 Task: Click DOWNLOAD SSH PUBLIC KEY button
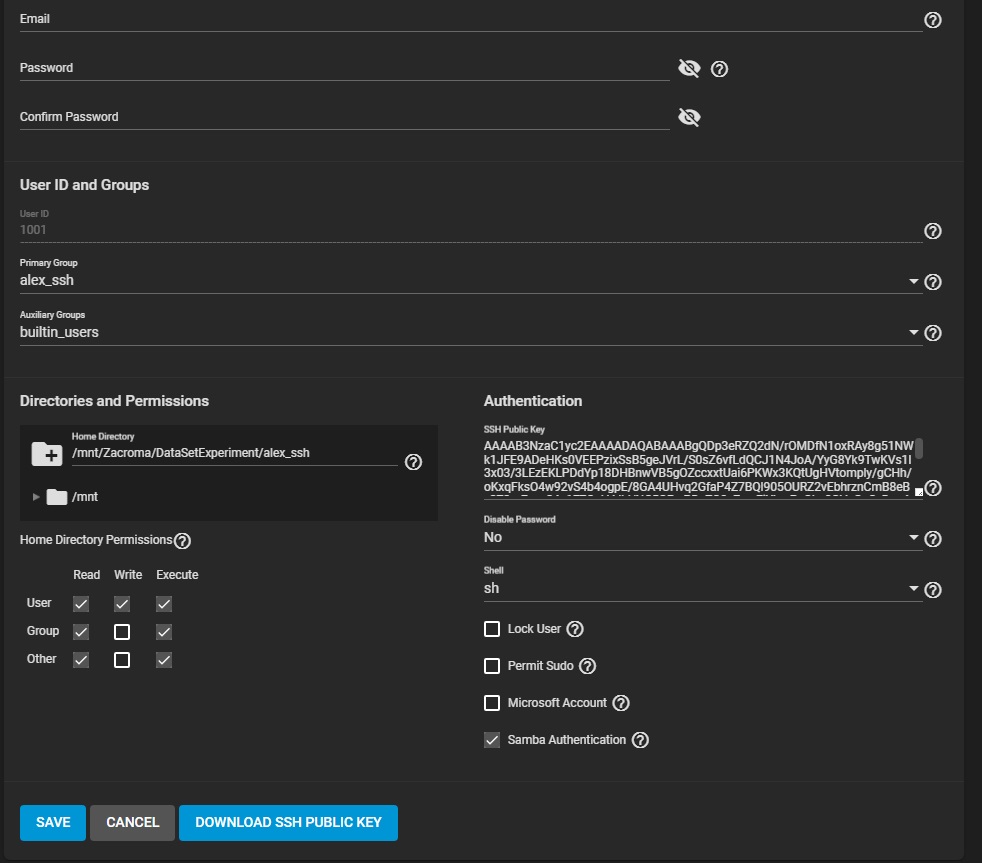pos(288,822)
